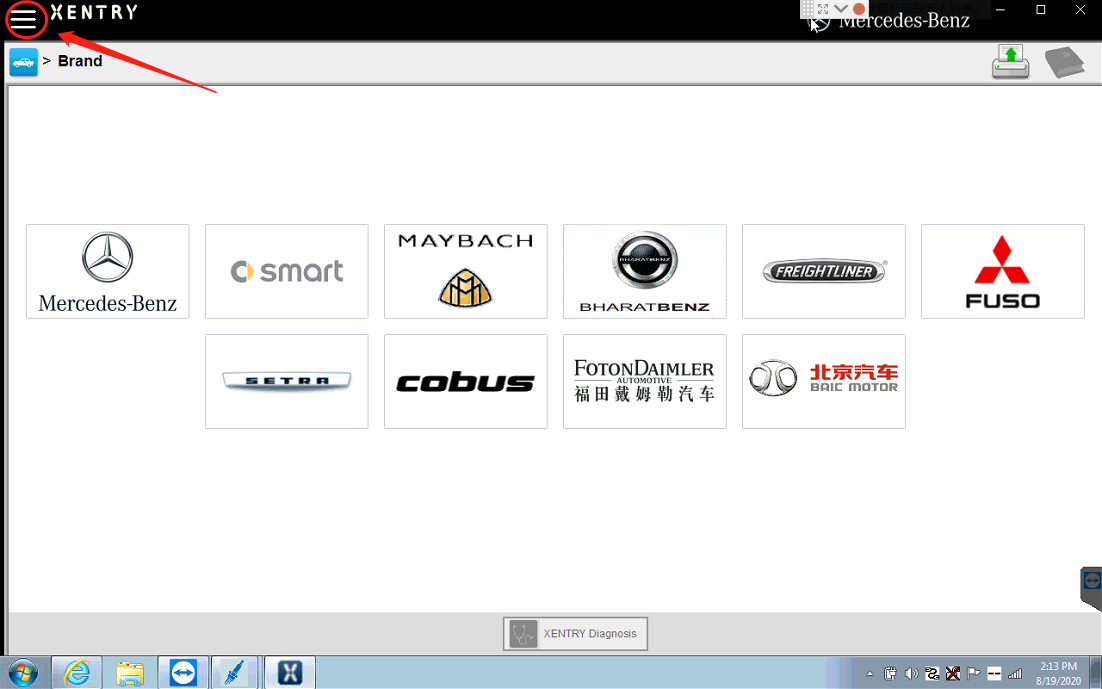This screenshot has height=689, width=1102.
Task: Choose the Maybach brand tile
Action: pyautogui.click(x=466, y=271)
